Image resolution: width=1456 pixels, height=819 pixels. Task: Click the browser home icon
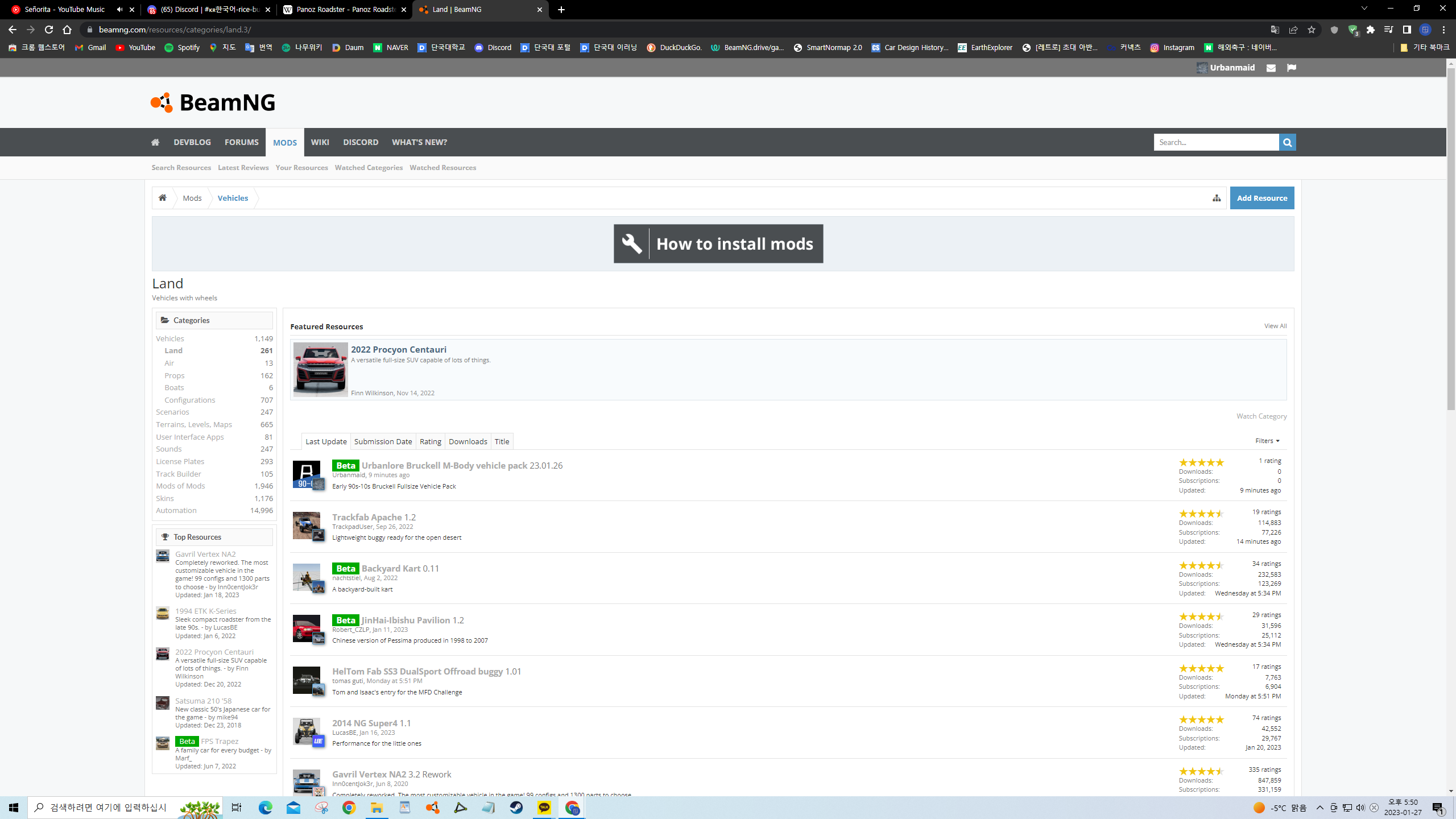click(67, 30)
